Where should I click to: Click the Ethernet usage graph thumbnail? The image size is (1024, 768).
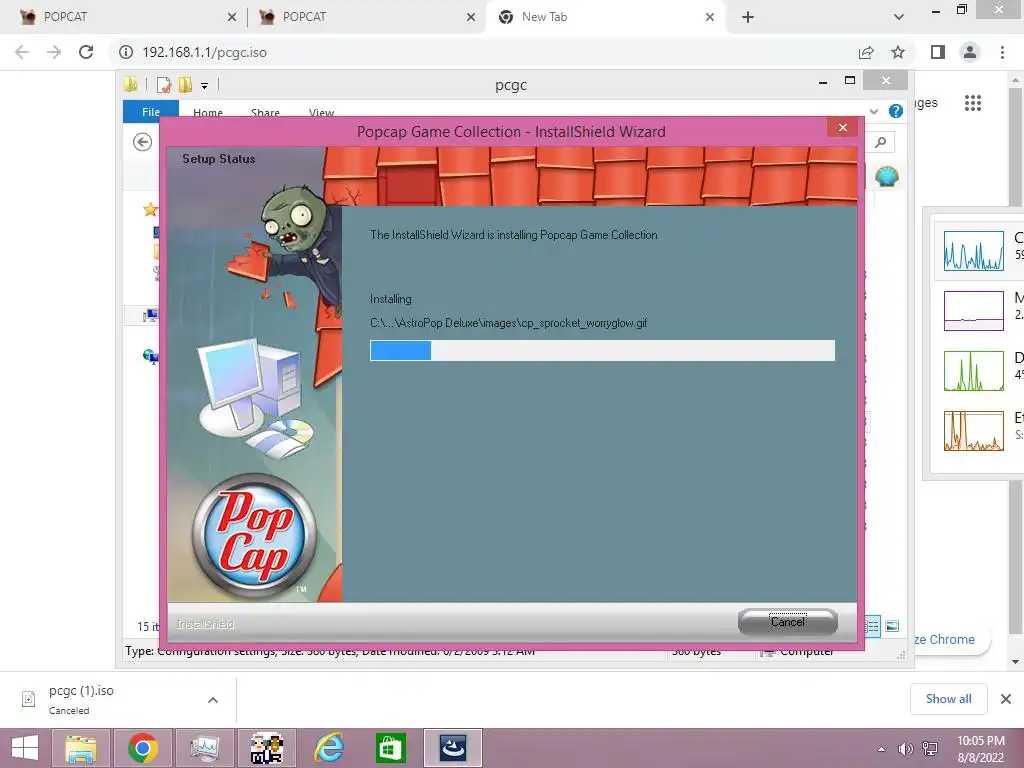pos(974,431)
